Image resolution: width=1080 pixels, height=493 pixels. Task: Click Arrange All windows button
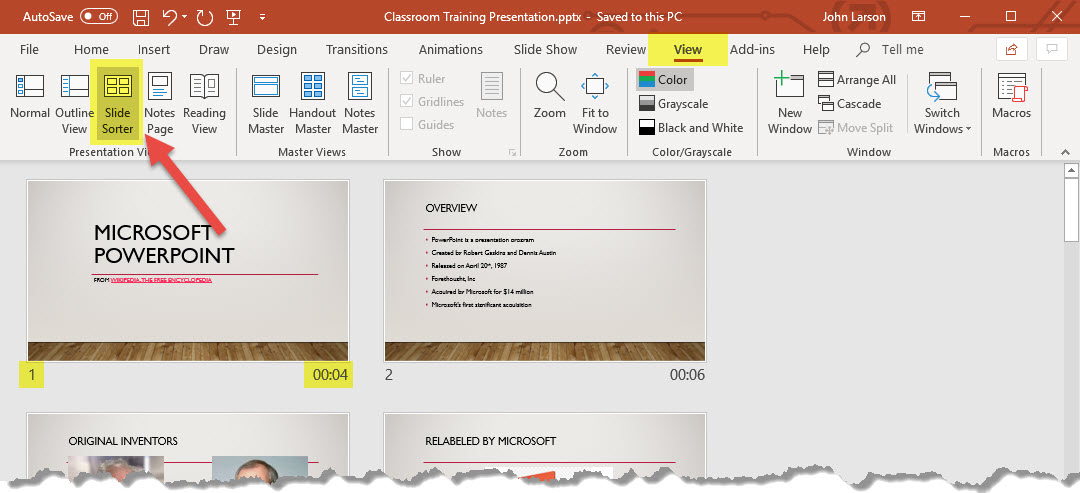[x=857, y=80]
